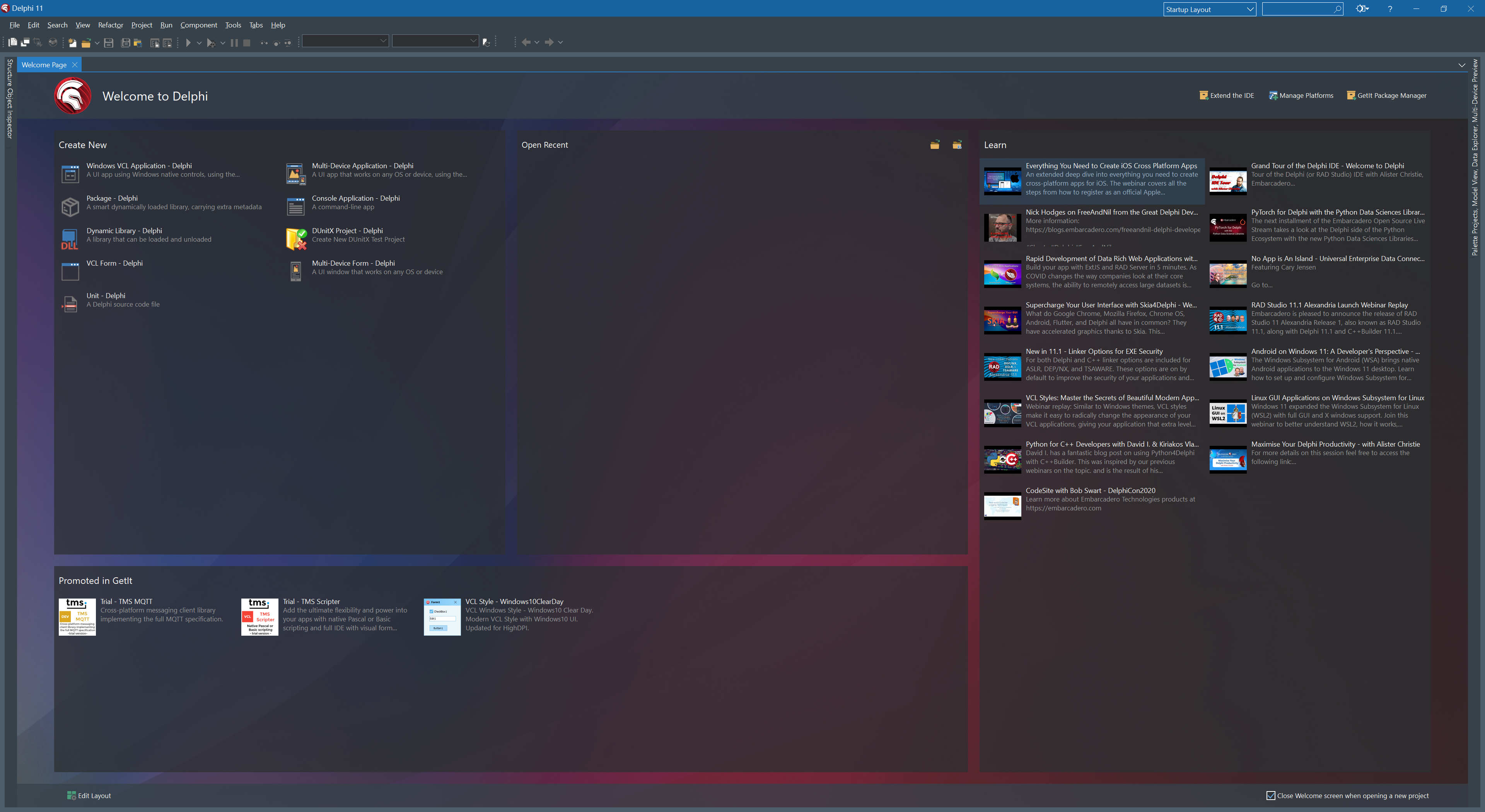Expand the Run Without Debugging dropdown arrow
Screen dimensions: 1485x812
click(199, 43)
